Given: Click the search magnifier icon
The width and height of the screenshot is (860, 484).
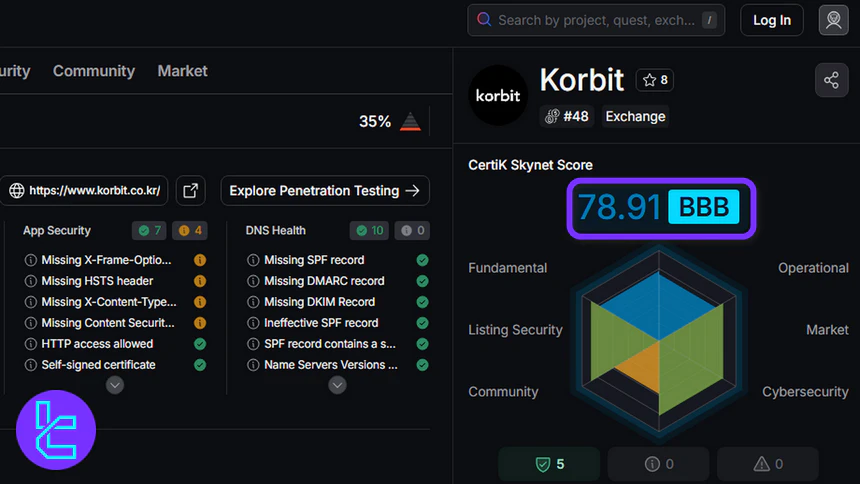Looking at the screenshot, I should pos(484,20).
